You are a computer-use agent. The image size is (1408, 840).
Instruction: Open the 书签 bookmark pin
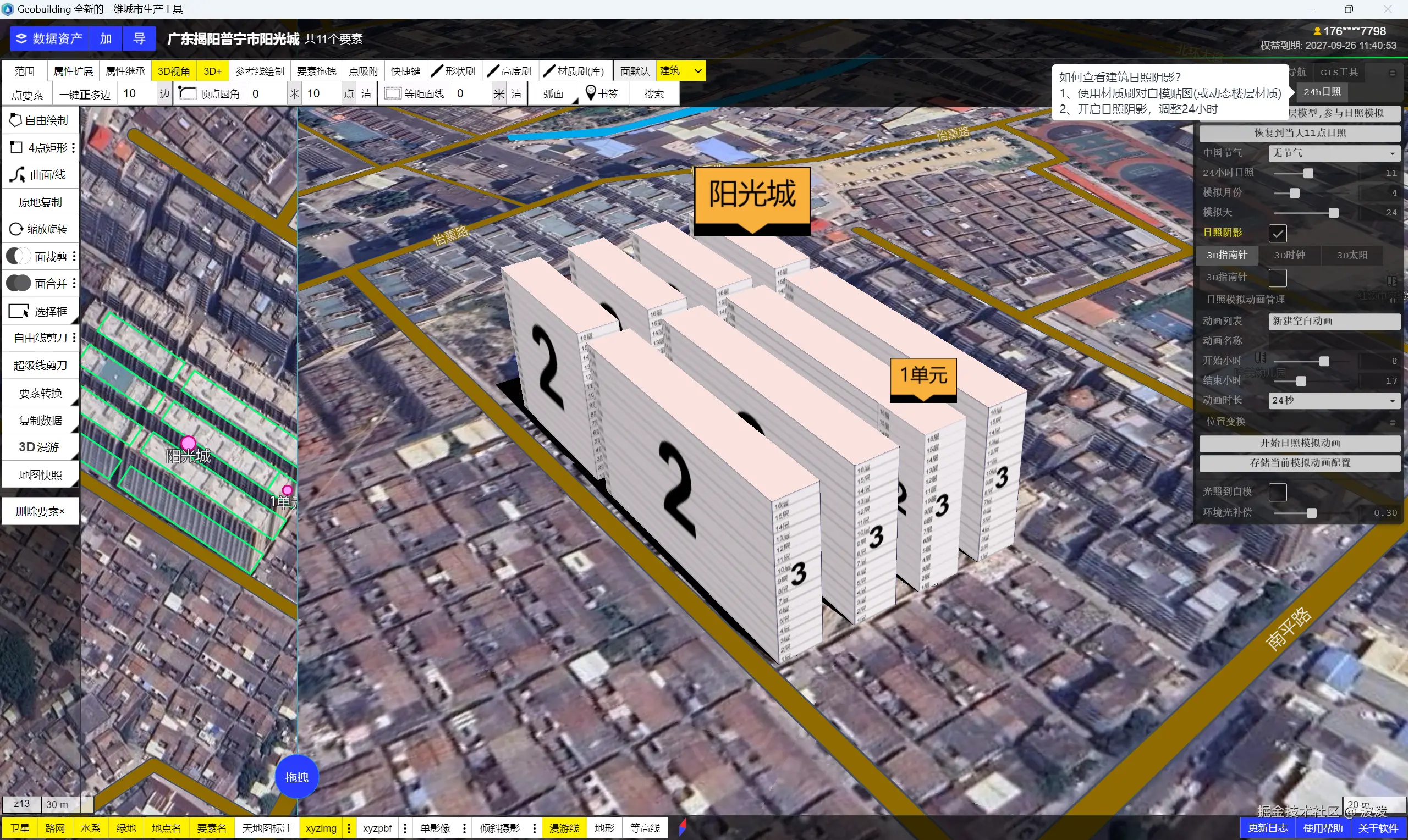(602, 93)
